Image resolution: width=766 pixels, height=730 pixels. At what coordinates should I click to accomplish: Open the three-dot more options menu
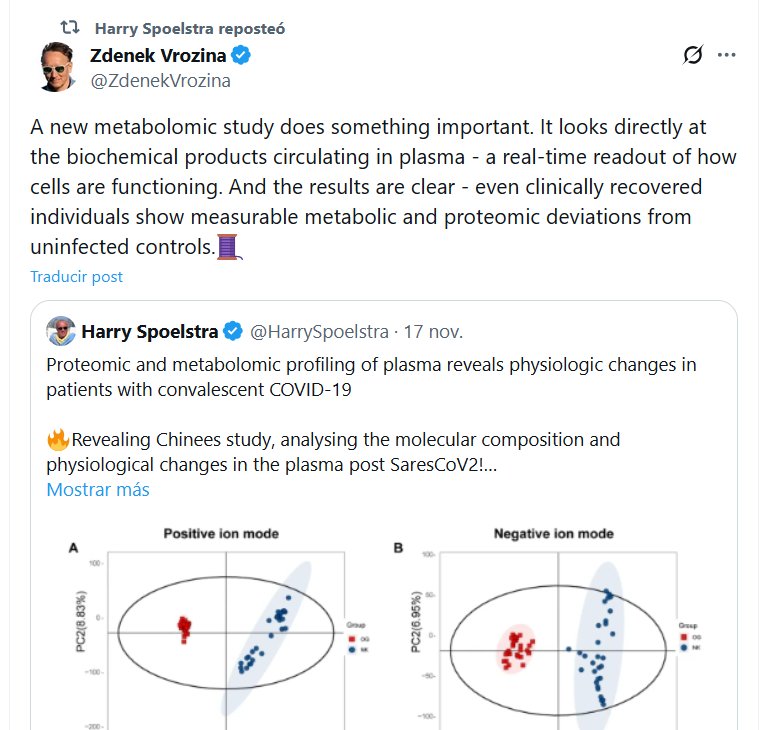[727, 56]
